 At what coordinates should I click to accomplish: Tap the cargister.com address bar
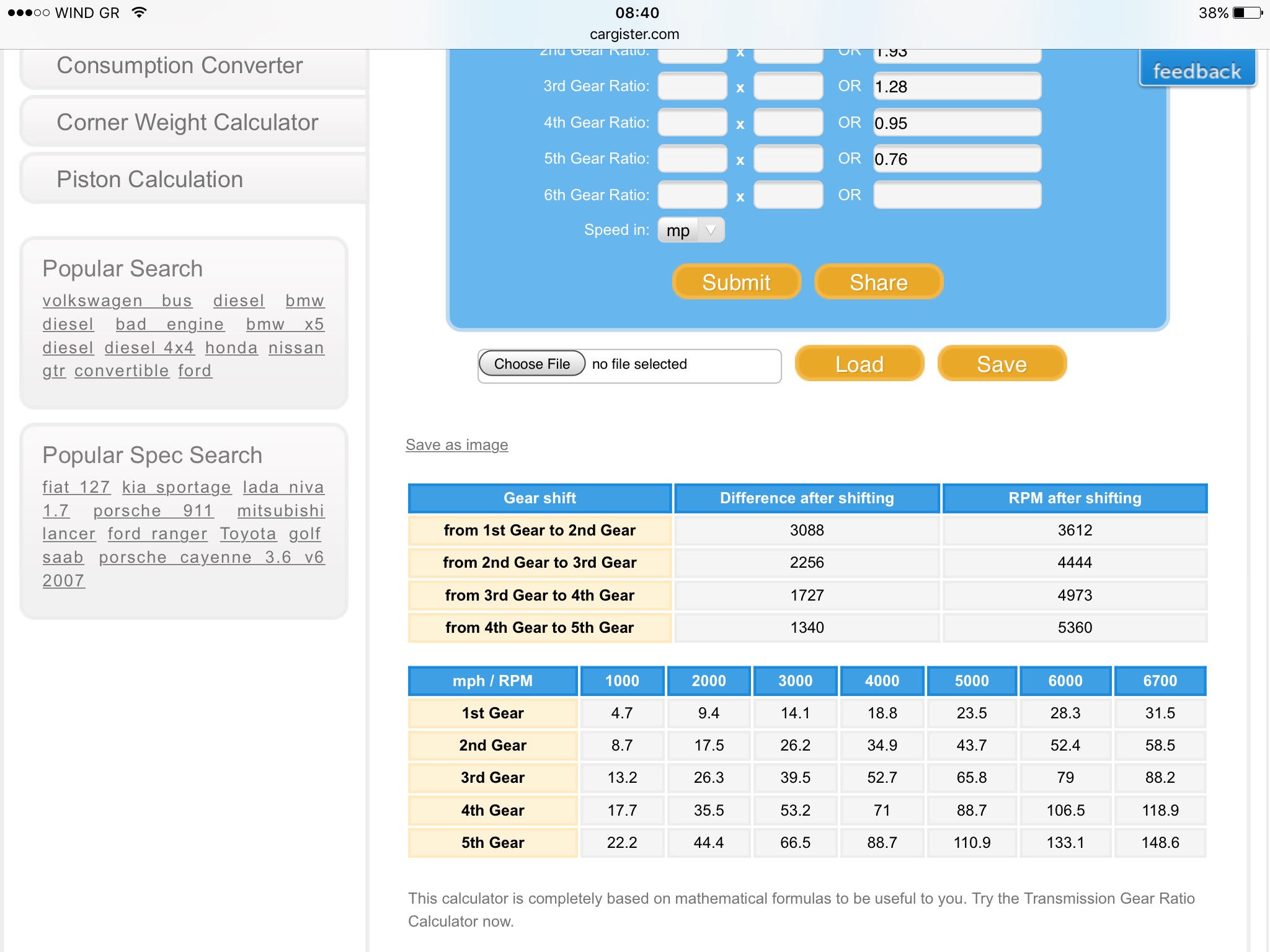coord(634,35)
